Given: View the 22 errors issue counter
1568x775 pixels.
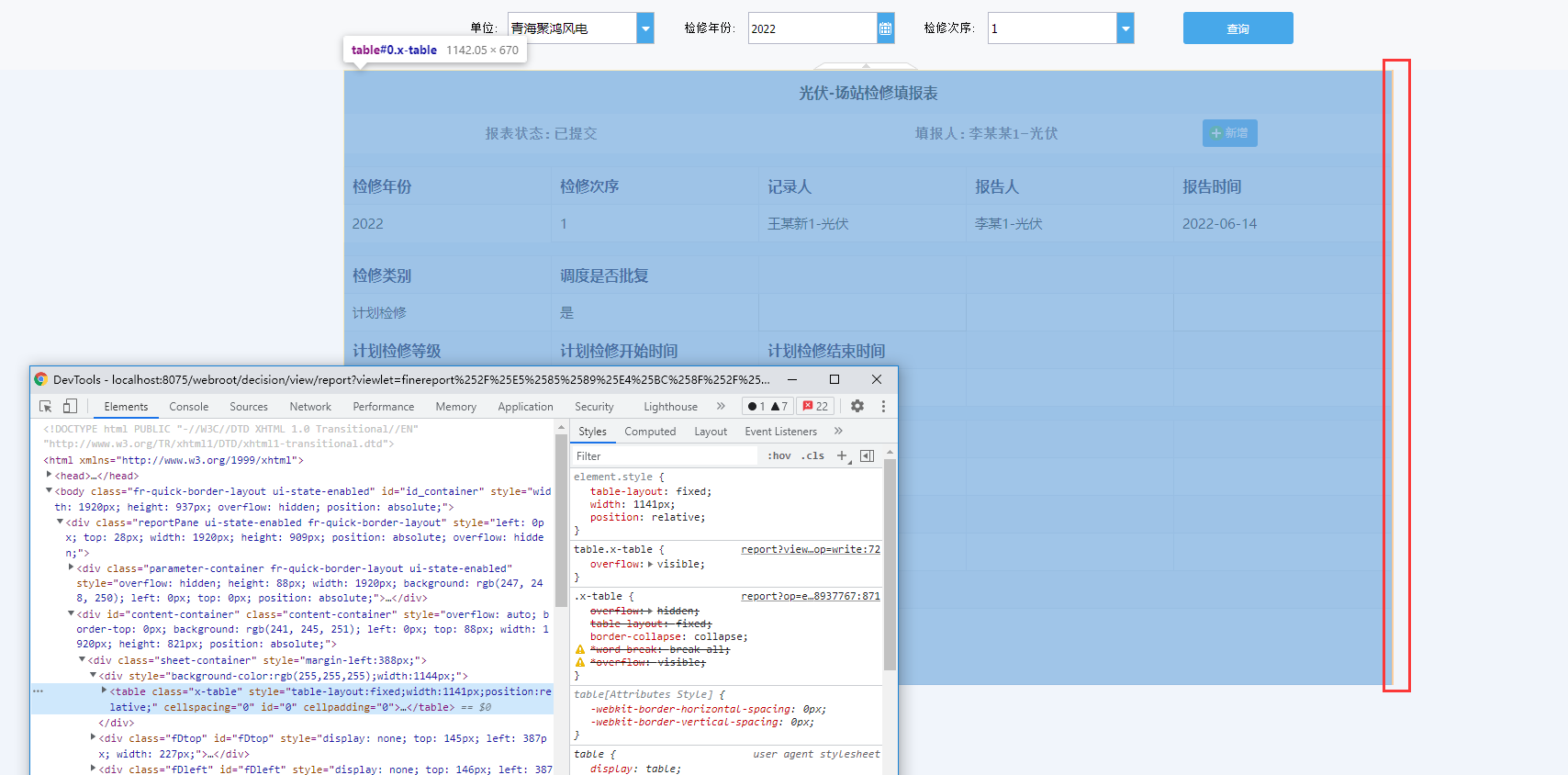Looking at the screenshot, I should pyautogui.click(x=815, y=406).
